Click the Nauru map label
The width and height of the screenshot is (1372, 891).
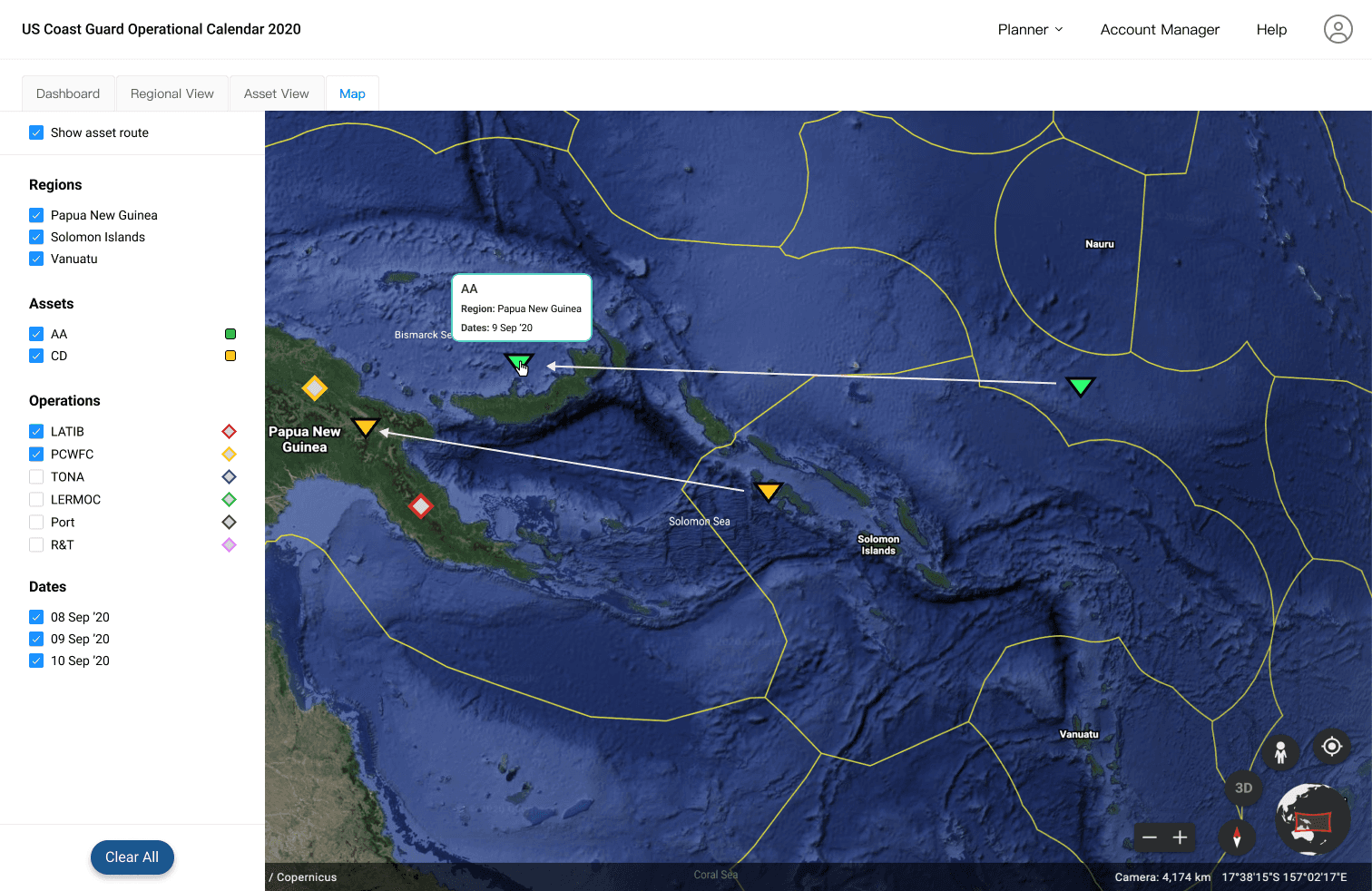coord(1100,244)
